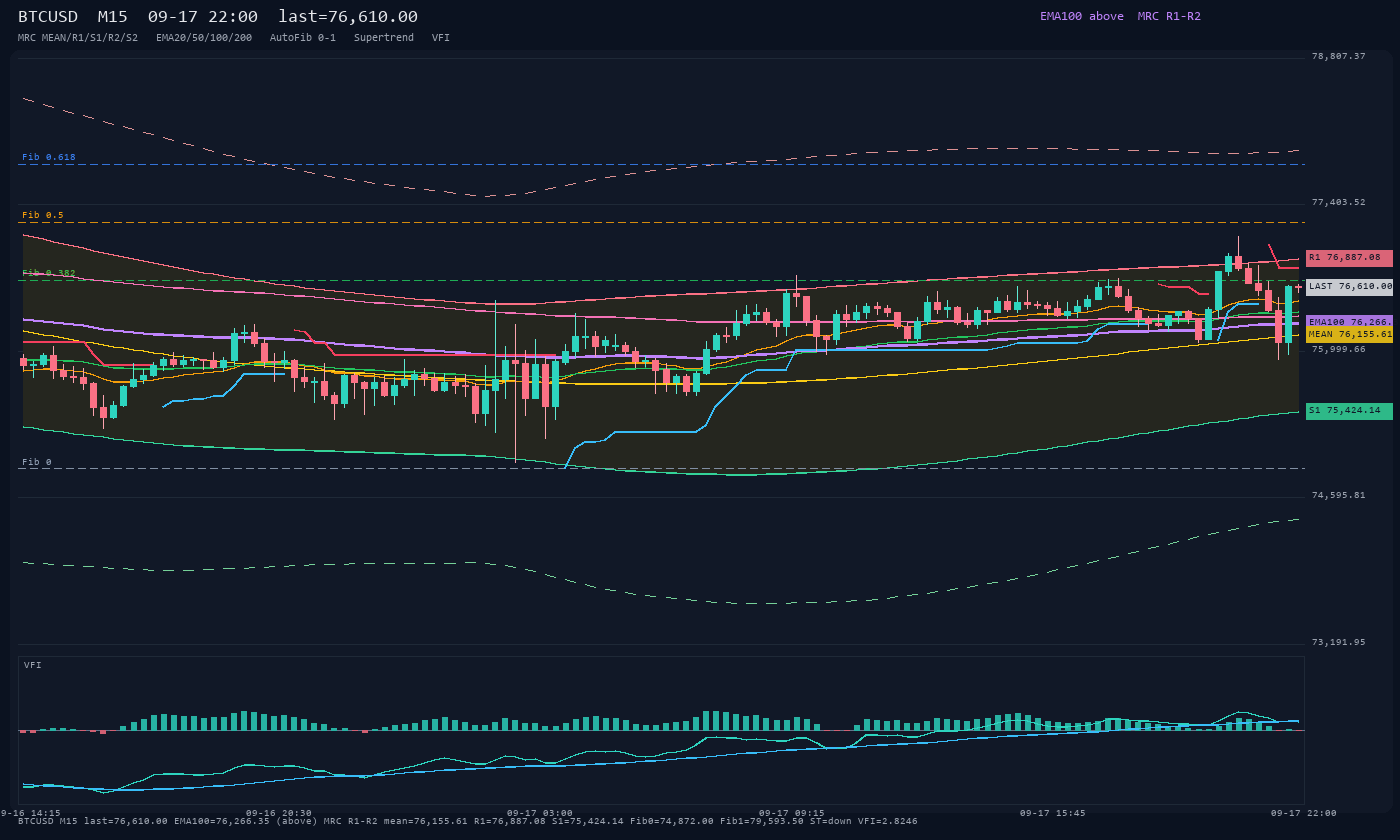The width and height of the screenshot is (1400, 840).
Task: Click the 75,999.66 price axis label
Action: click(x=1338, y=349)
